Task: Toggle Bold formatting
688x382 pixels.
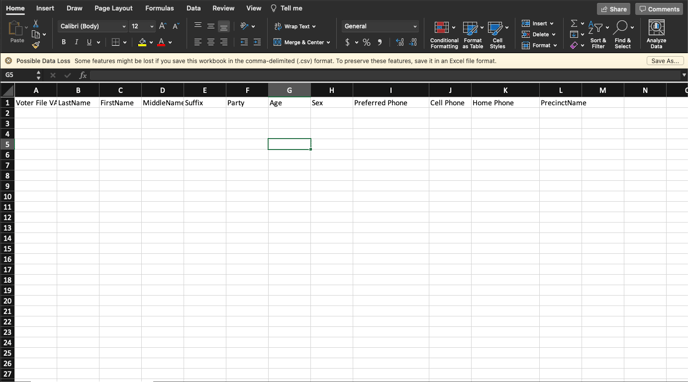Action: coord(64,42)
